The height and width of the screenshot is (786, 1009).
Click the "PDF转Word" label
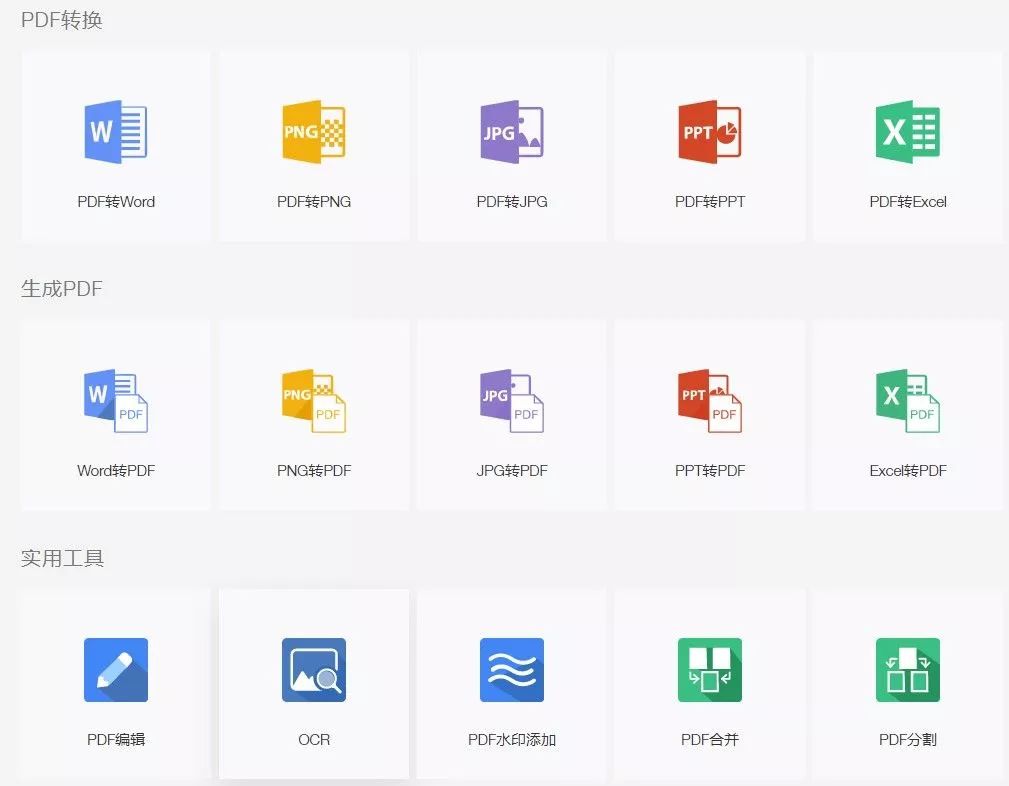[116, 201]
